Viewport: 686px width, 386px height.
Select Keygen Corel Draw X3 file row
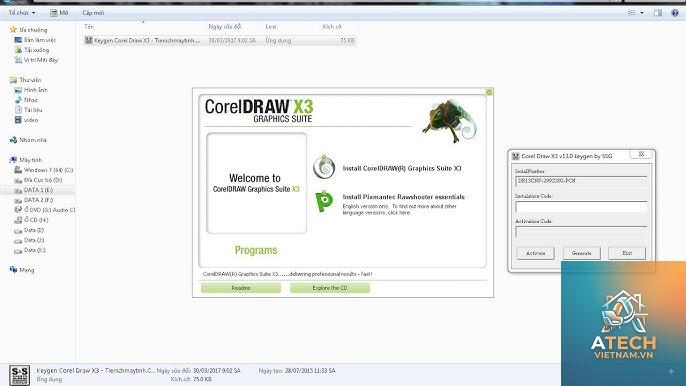220,40
